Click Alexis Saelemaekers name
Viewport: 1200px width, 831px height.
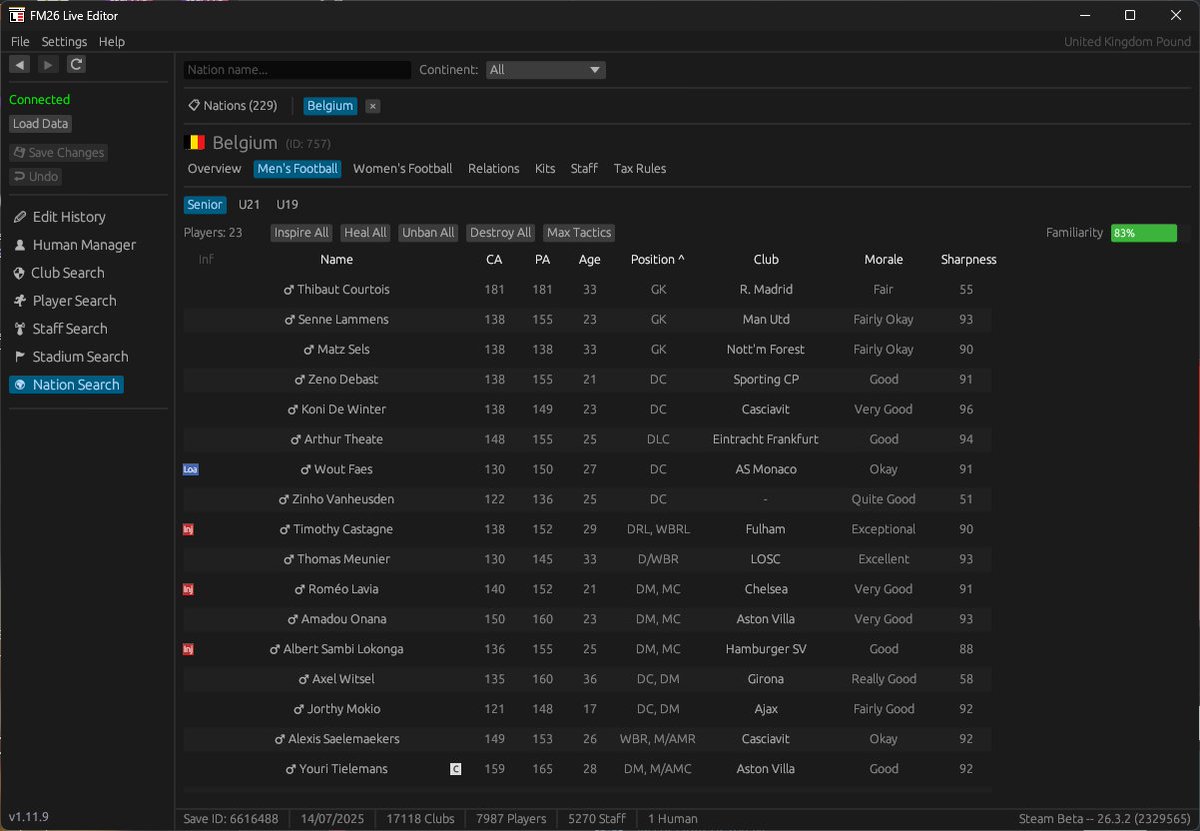[344, 739]
